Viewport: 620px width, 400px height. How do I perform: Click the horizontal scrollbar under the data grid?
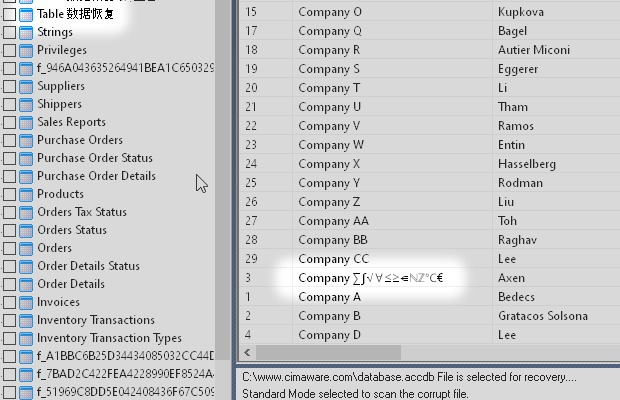[330, 352]
